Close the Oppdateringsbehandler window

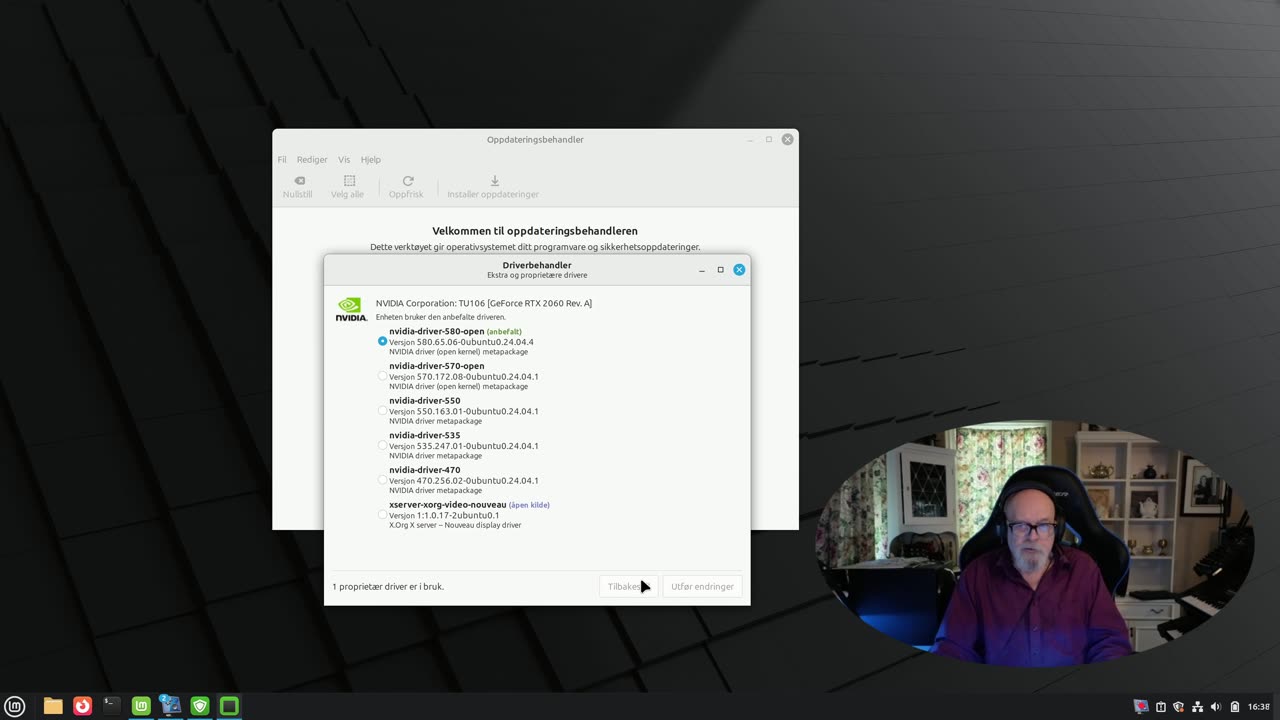787,139
